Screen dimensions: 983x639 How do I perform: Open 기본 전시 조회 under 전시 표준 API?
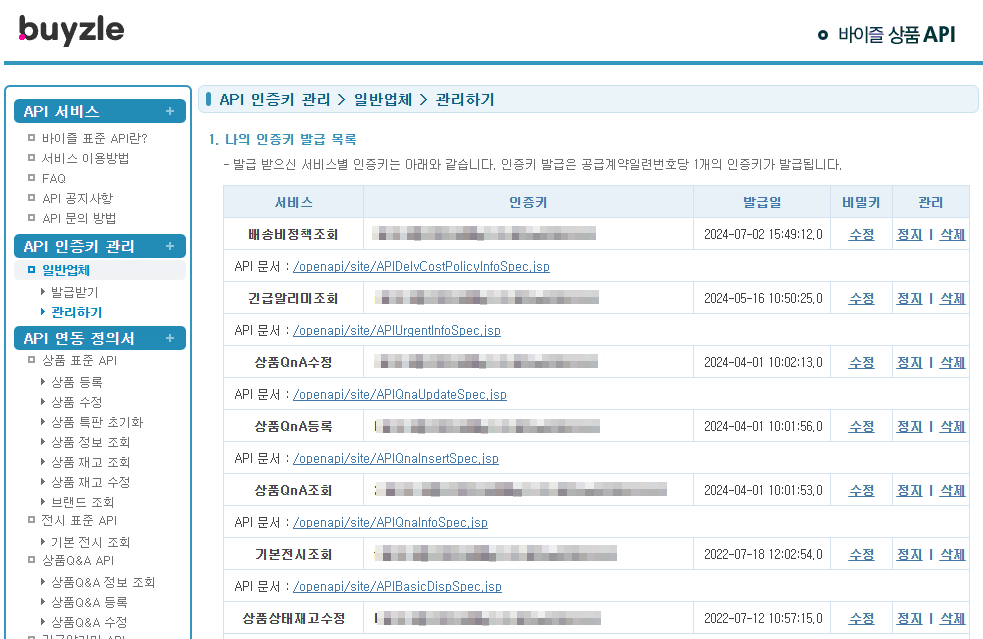90,542
